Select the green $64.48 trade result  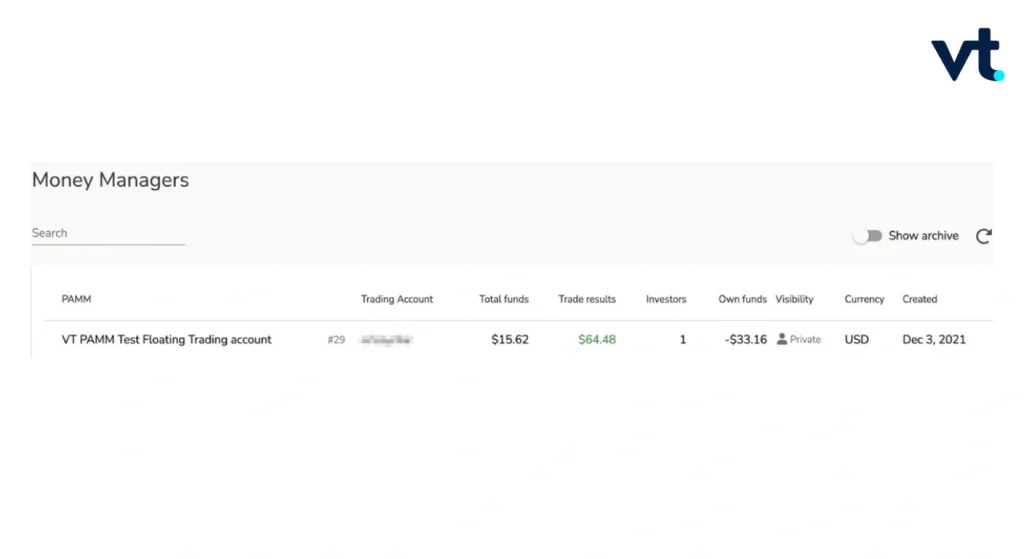[597, 340]
